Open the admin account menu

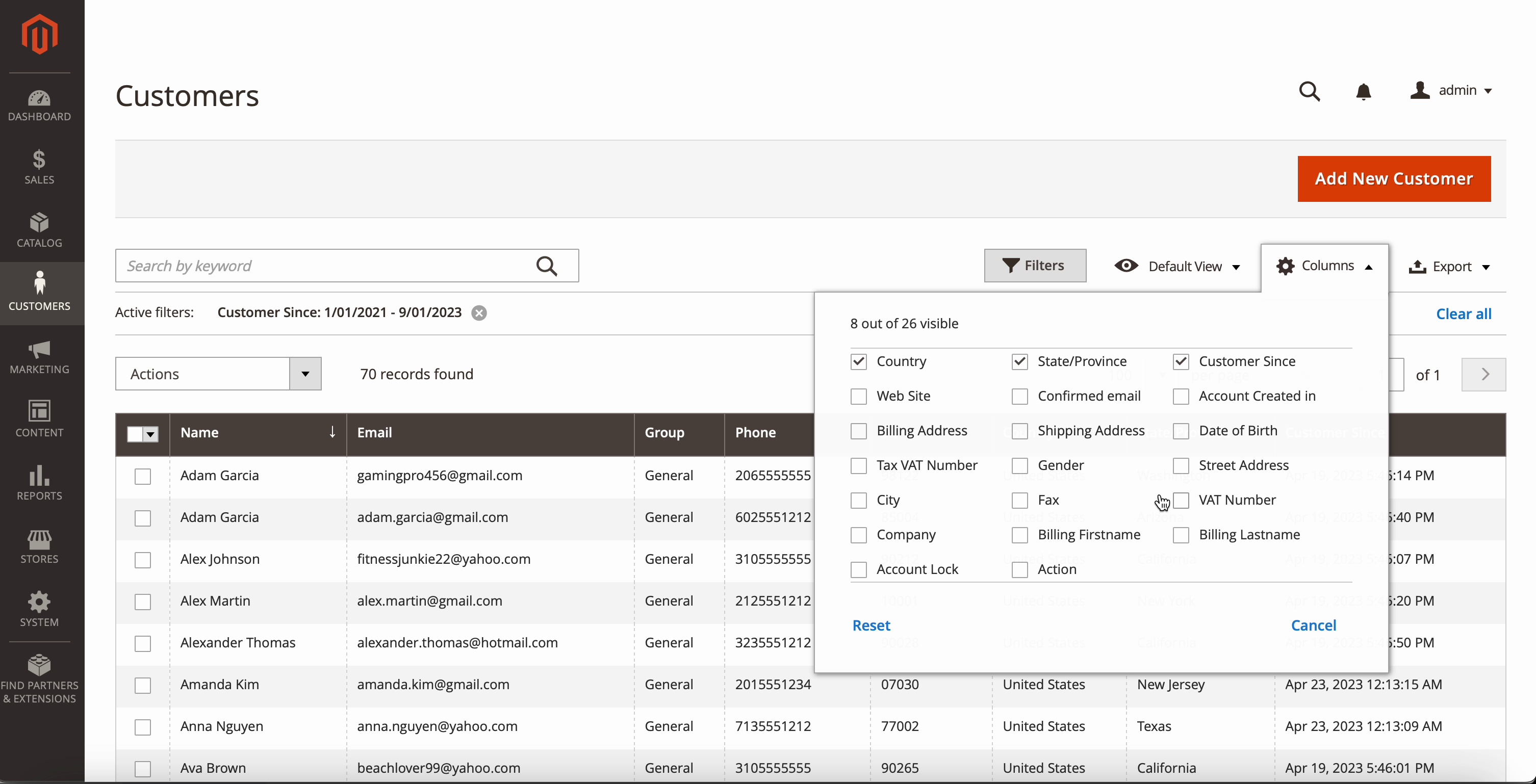pyautogui.click(x=1451, y=91)
